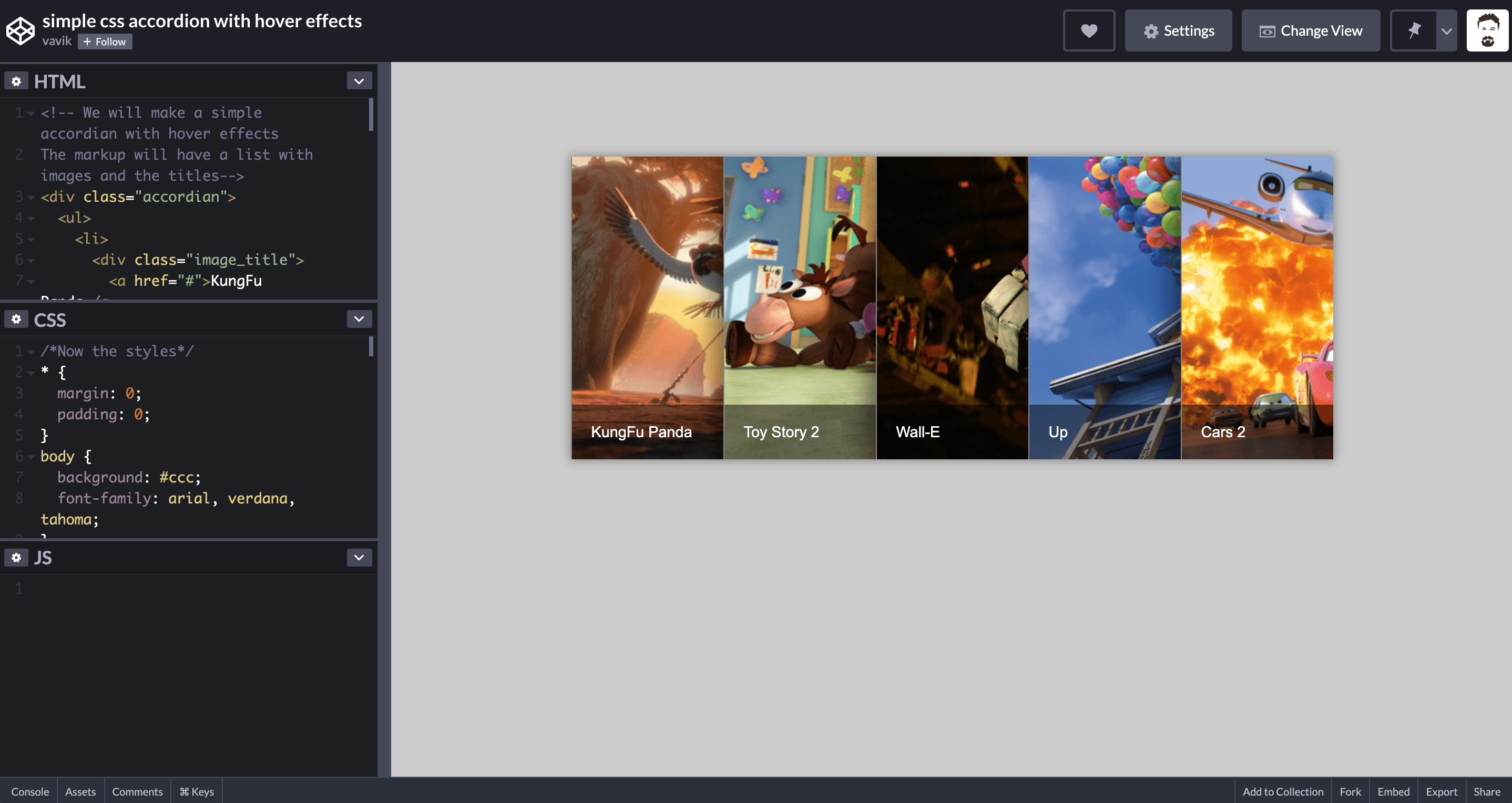Fork this pen
The width and height of the screenshot is (1512, 803).
1350,791
